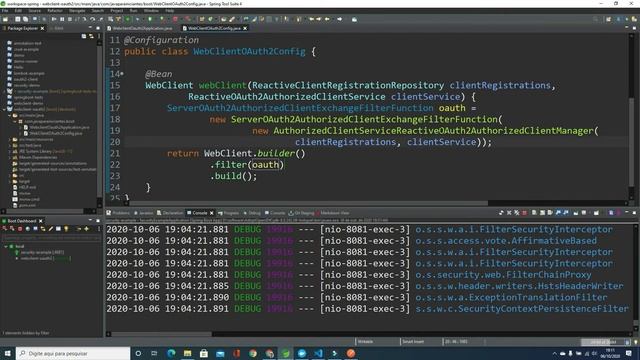Open the Spring Tool Suite taskbar icon
This screenshot has width=640, height=360.
pyautogui.click(x=285, y=353)
